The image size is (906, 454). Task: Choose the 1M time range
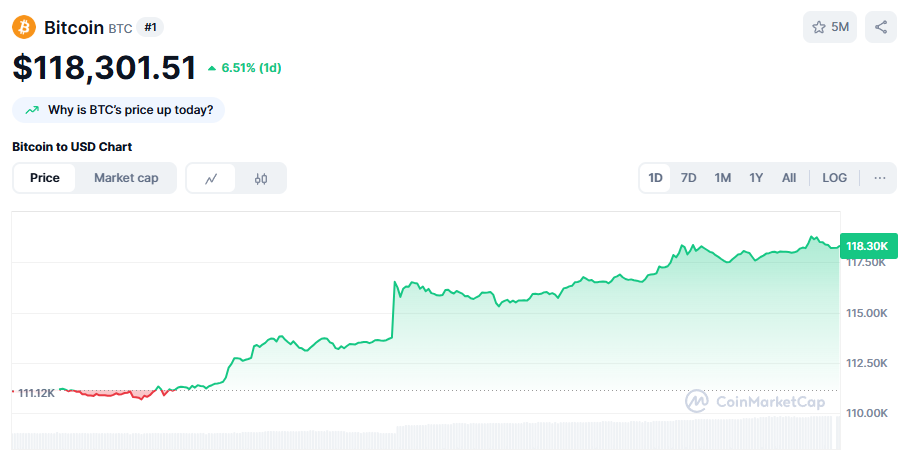pos(722,178)
